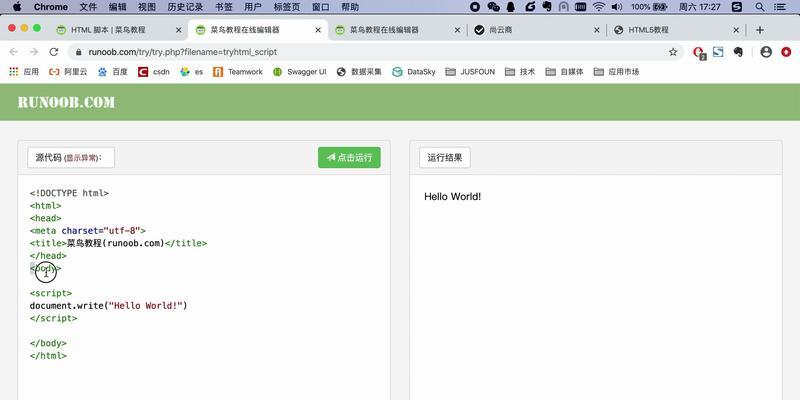Open the Chrome app menu
The width and height of the screenshot is (800, 400).
pyautogui.click(x=51, y=7)
